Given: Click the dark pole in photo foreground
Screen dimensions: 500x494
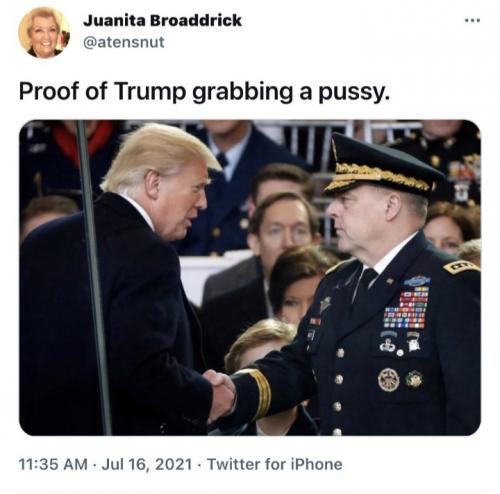Looking at the screenshot, I should pos(93,277).
